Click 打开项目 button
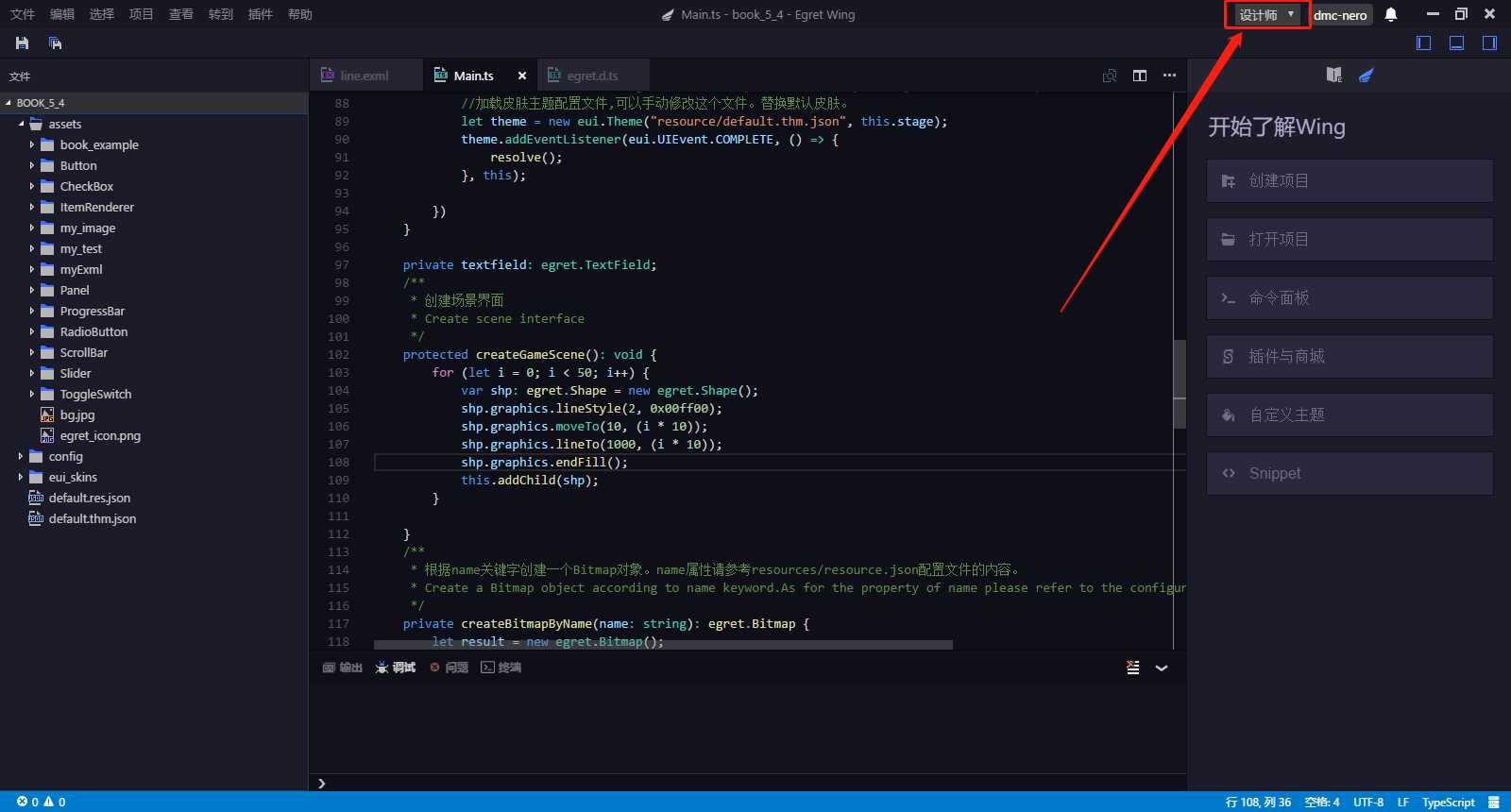The image size is (1511, 812). click(x=1350, y=239)
